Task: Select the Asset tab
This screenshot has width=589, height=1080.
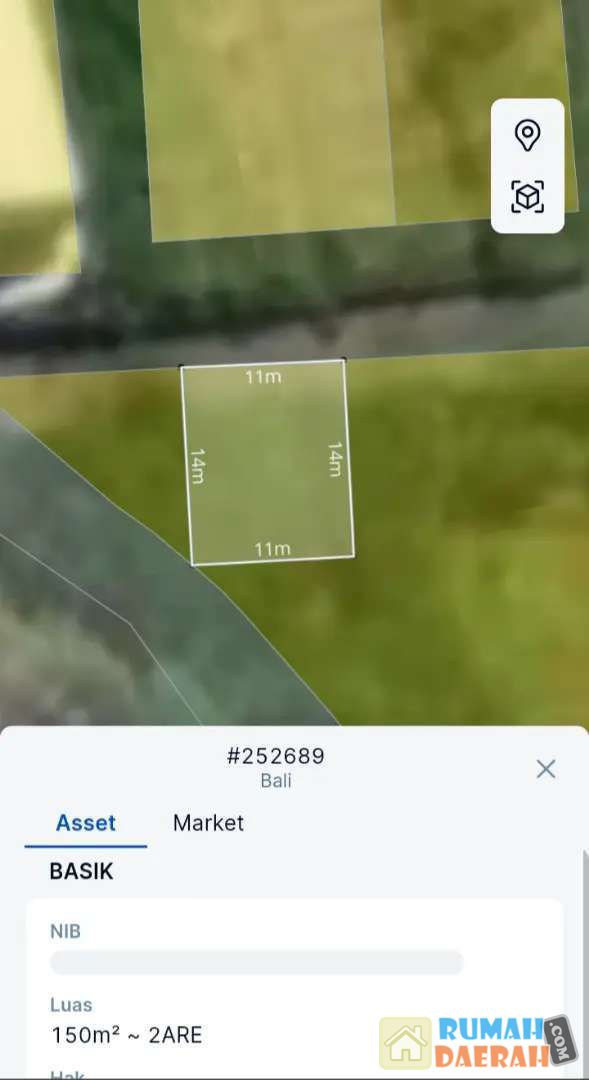Action: (85, 822)
